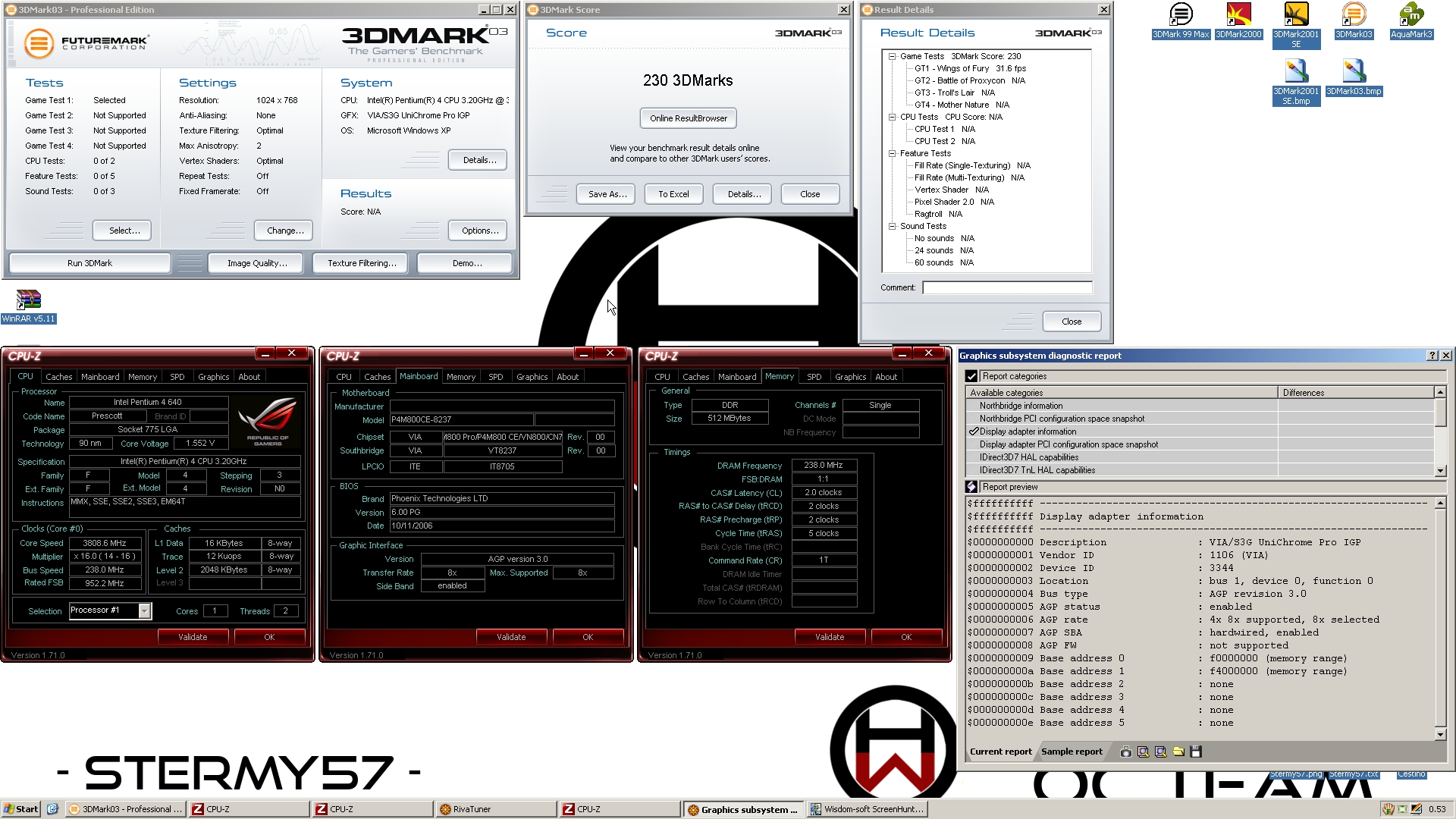Click To Excel button
The image size is (1456, 819).
(x=673, y=194)
